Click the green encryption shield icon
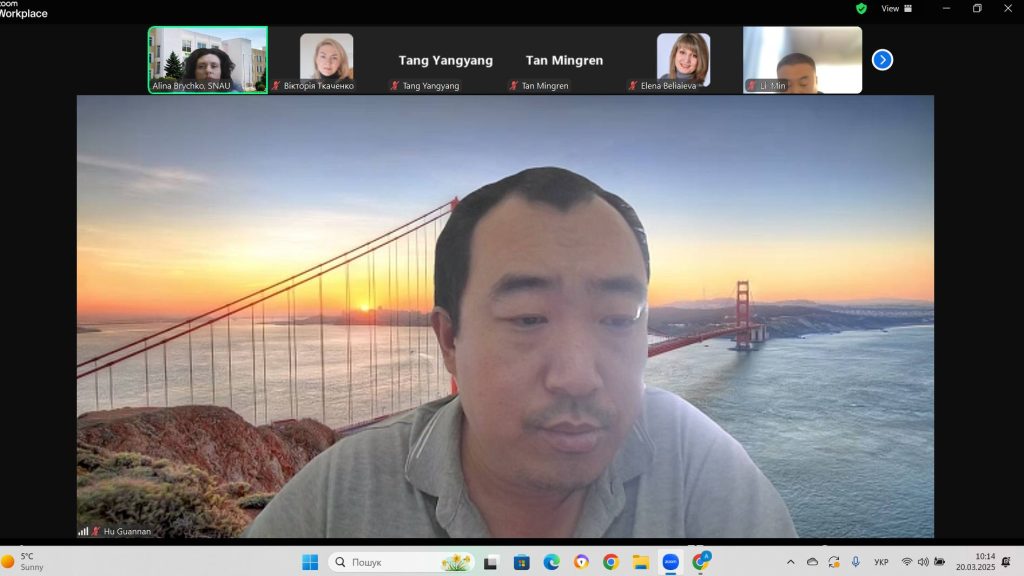 [861, 8]
